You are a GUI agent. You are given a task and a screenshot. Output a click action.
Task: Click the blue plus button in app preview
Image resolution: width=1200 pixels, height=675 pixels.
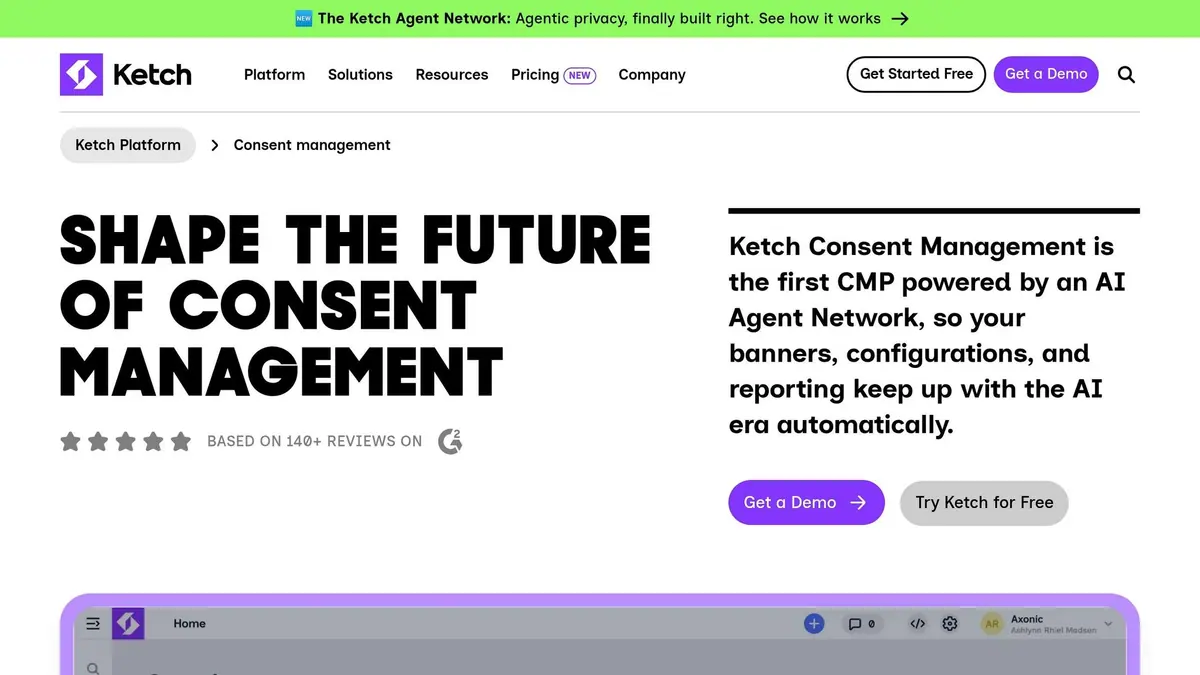814,624
